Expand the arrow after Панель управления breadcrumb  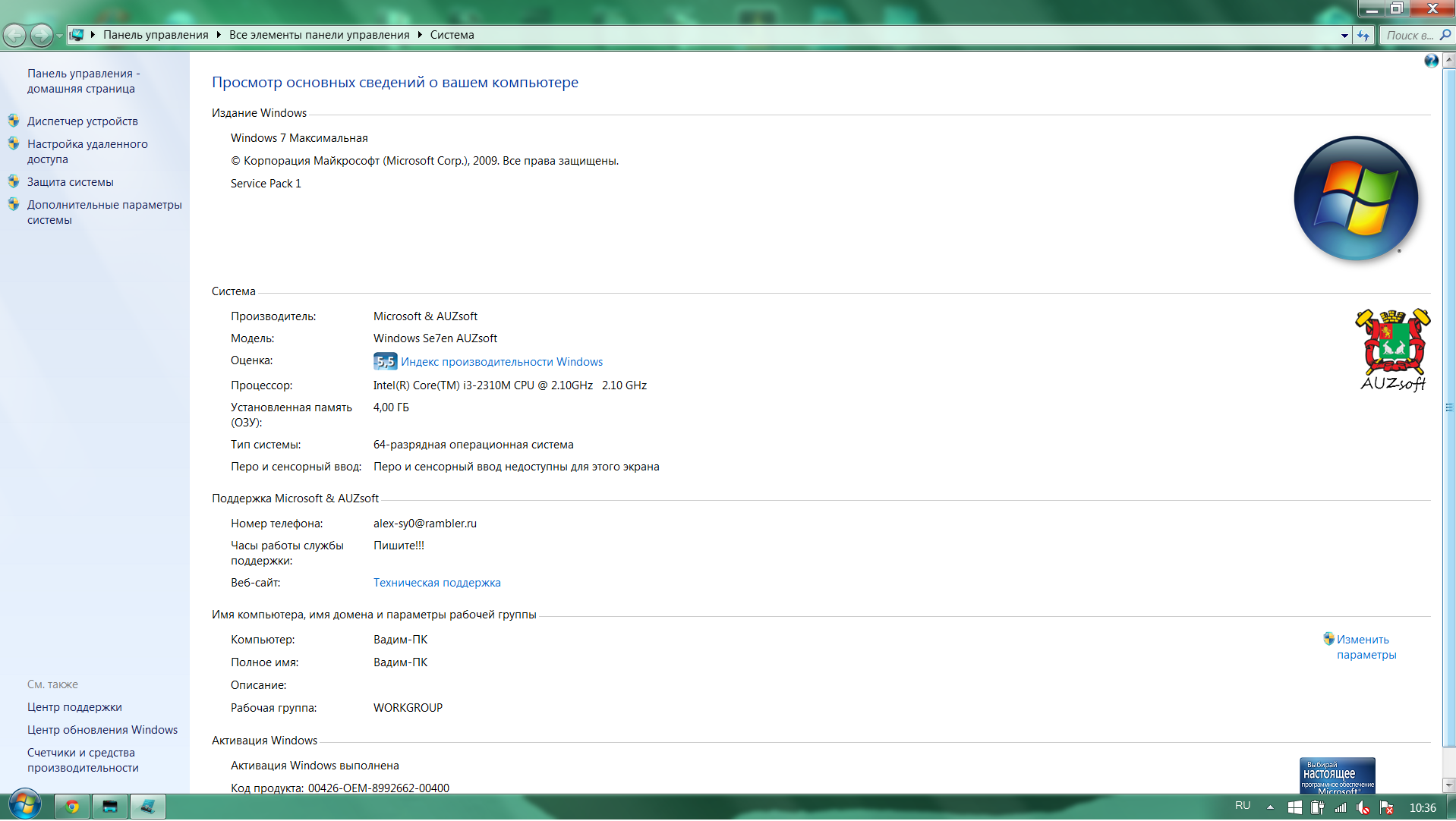(x=219, y=35)
